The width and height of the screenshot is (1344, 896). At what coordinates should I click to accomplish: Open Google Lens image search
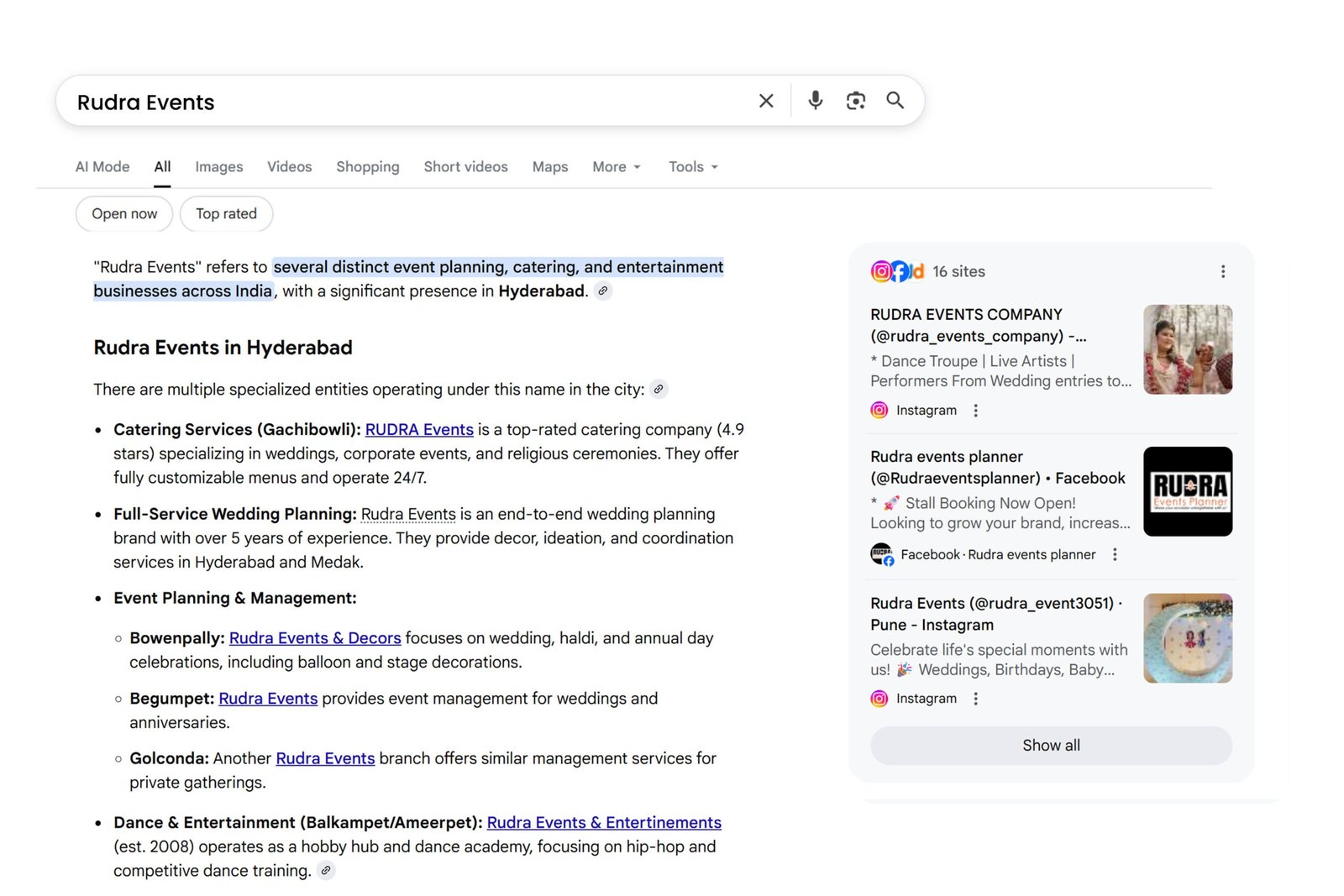point(855,100)
